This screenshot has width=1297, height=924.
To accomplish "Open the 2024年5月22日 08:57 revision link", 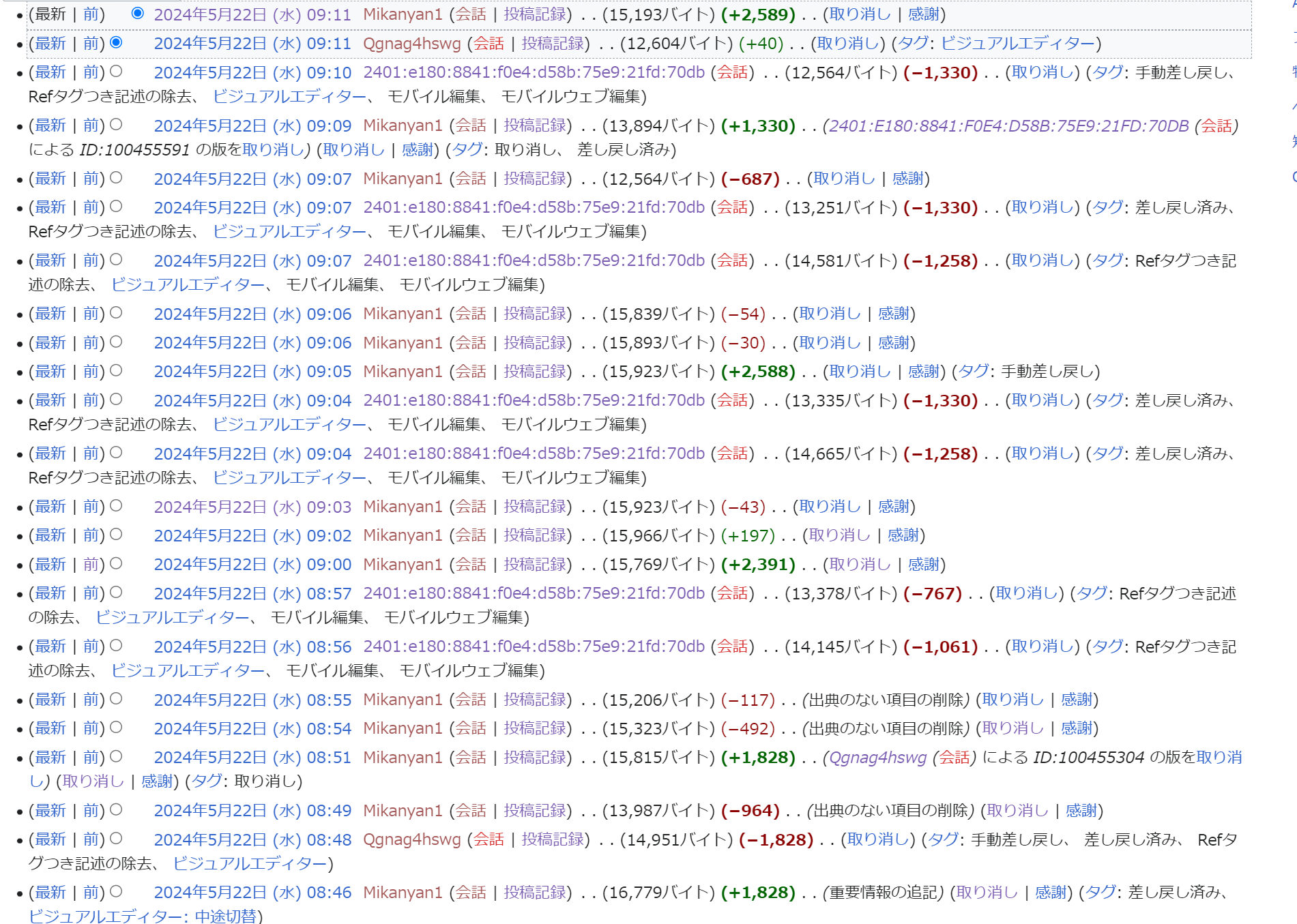I will click(x=252, y=593).
